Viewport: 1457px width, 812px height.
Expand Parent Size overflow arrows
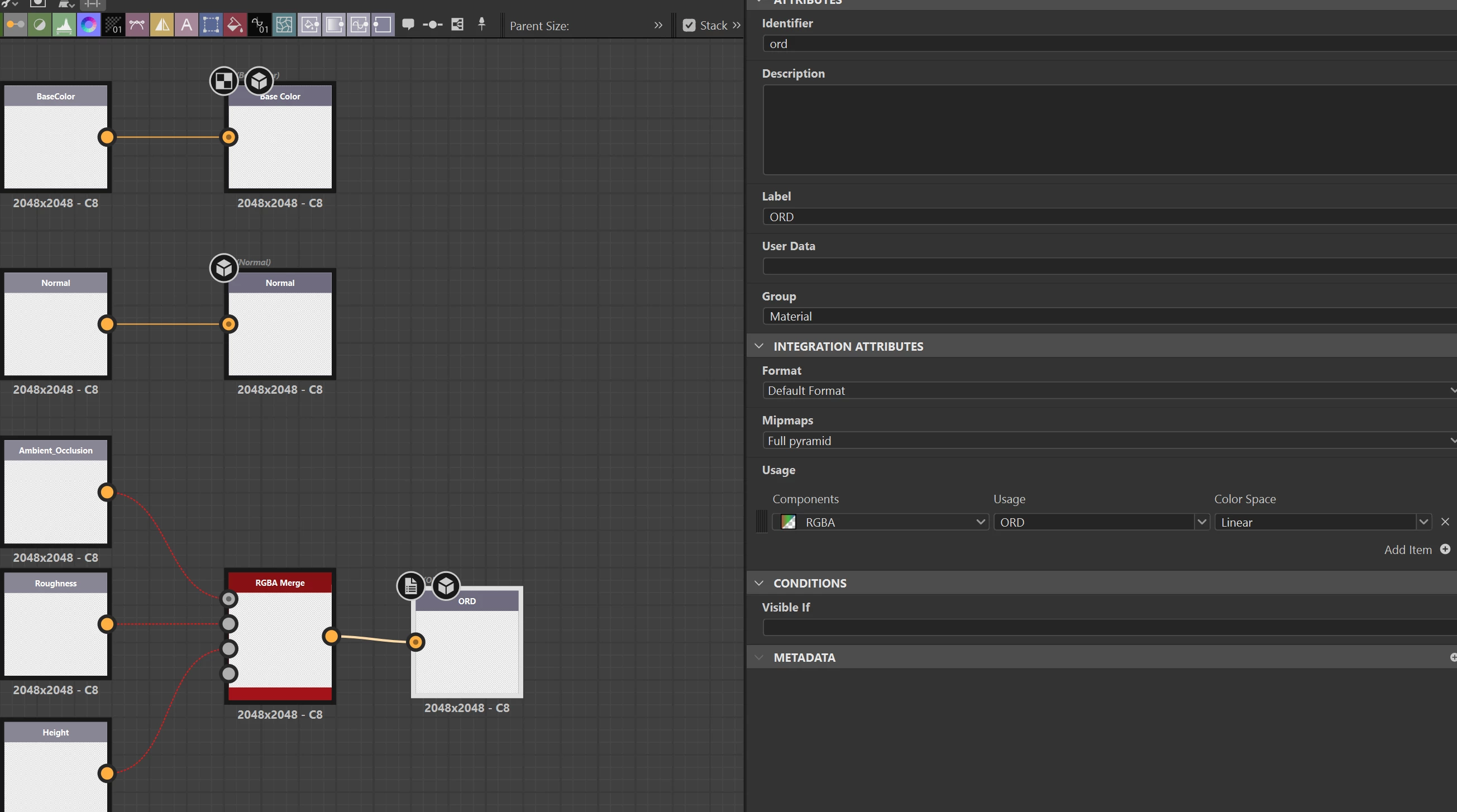(x=658, y=26)
